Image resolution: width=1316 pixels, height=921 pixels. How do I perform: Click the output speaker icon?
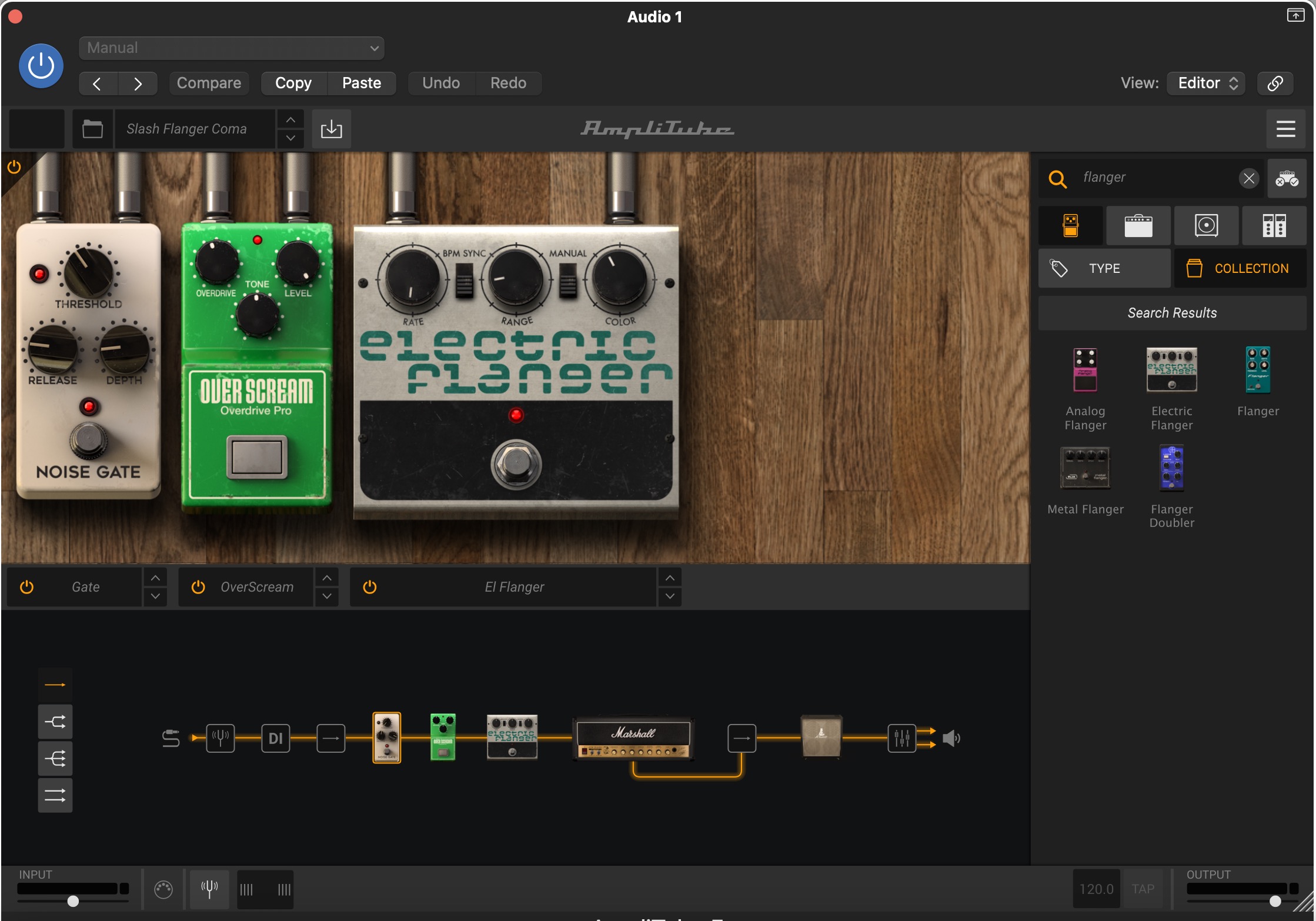tap(951, 738)
